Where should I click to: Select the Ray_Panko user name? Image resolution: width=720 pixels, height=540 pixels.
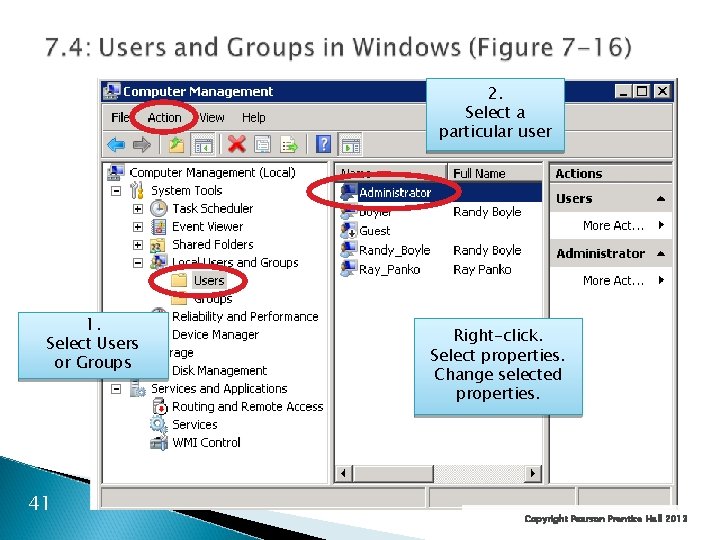(389, 270)
